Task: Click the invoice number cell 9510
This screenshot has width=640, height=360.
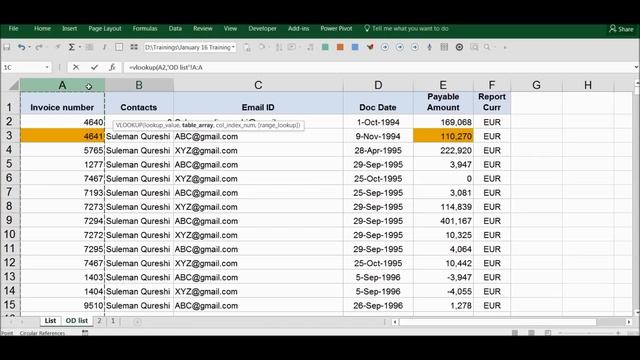Action: [x=62, y=305]
